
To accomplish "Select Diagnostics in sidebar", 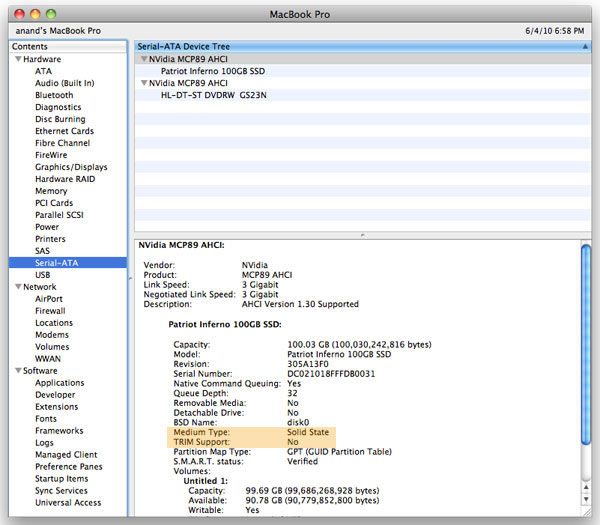I will 58,107.
